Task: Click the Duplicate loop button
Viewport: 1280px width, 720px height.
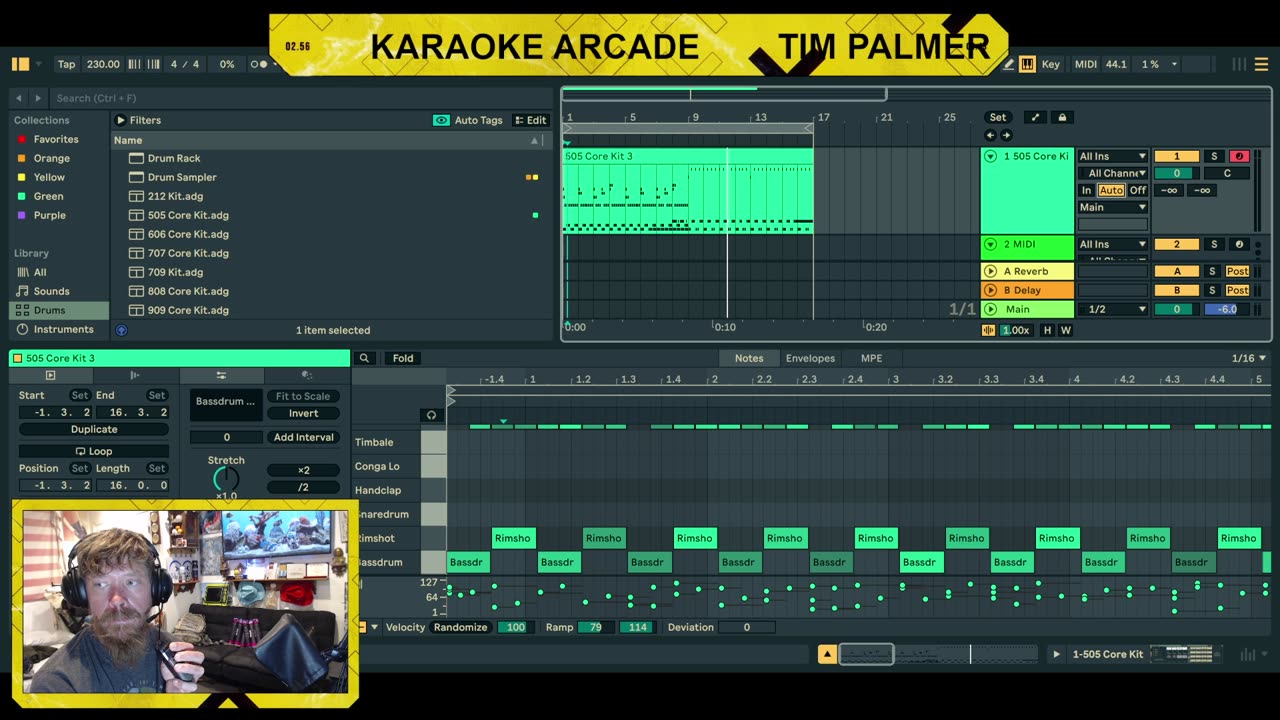Action: click(x=94, y=429)
